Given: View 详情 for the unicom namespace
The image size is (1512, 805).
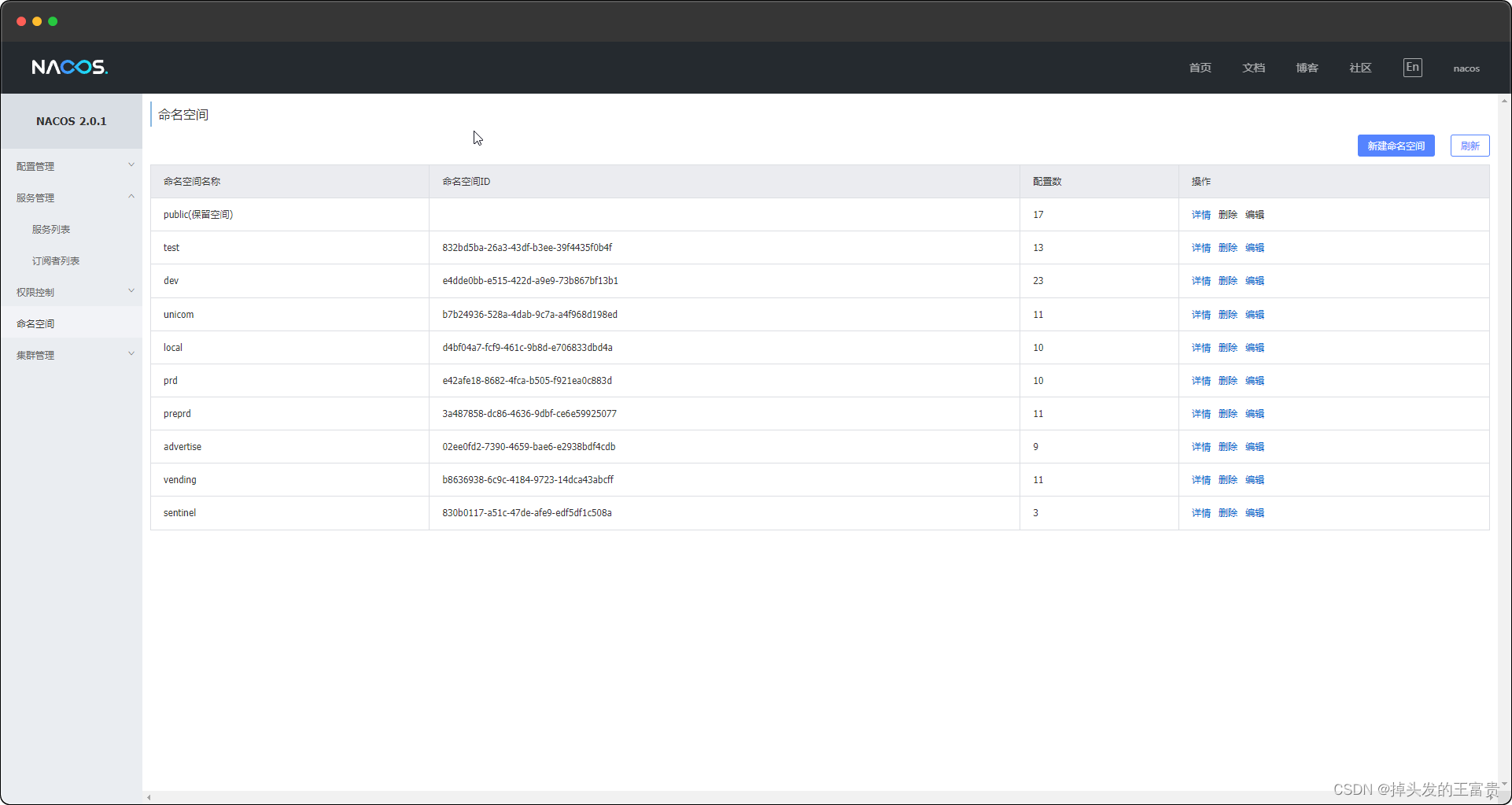Looking at the screenshot, I should pos(1200,315).
